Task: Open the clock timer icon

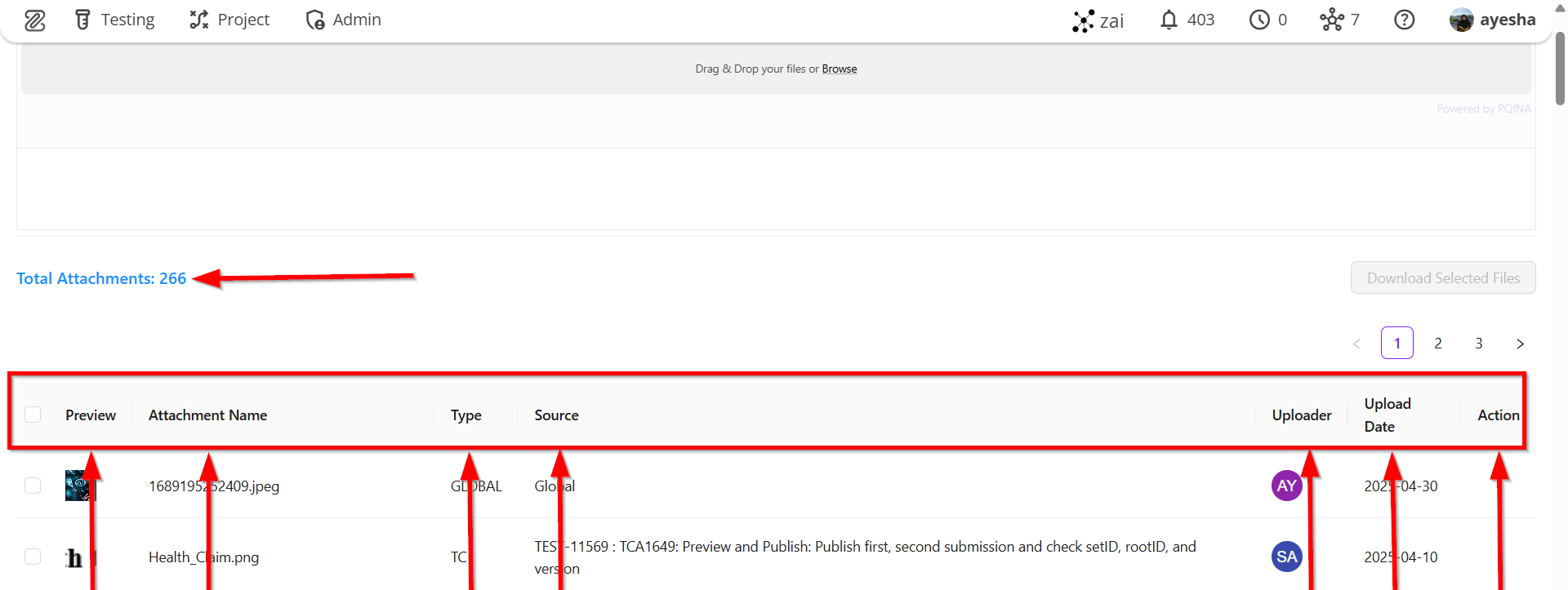Action: point(1259,20)
